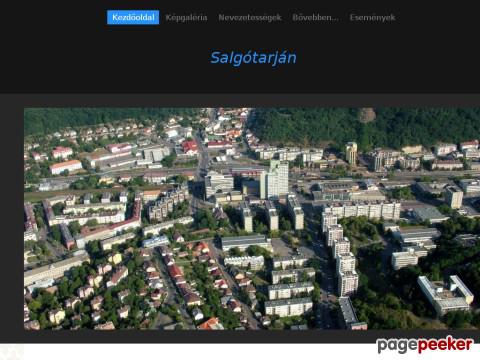Click the pagepeeker logo watermark
Image resolution: width=480 pixels, height=360 pixels.
pyautogui.click(x=425, y=345)
